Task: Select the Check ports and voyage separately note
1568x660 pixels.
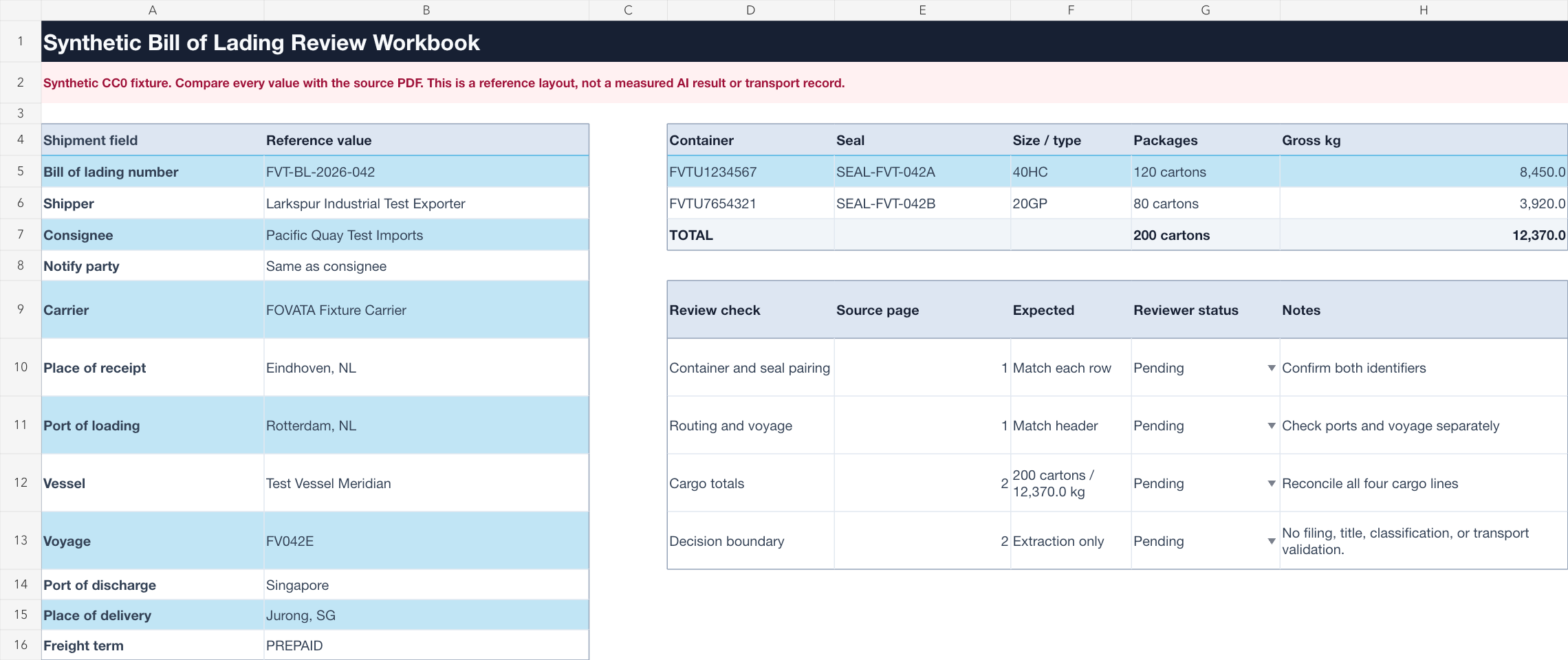Action: click(1424, 425)
